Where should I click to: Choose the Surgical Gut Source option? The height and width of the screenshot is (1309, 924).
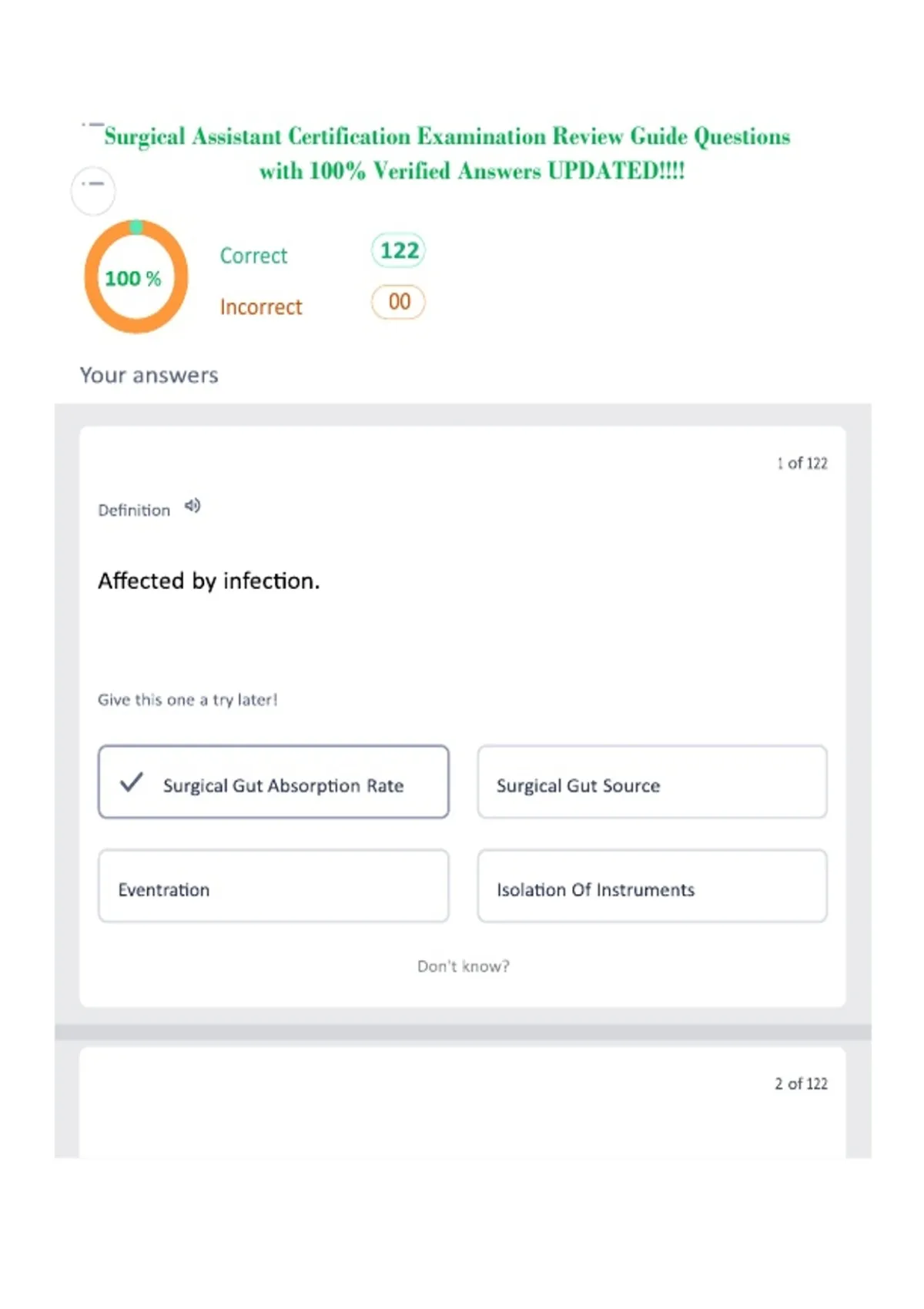point(652,782)
